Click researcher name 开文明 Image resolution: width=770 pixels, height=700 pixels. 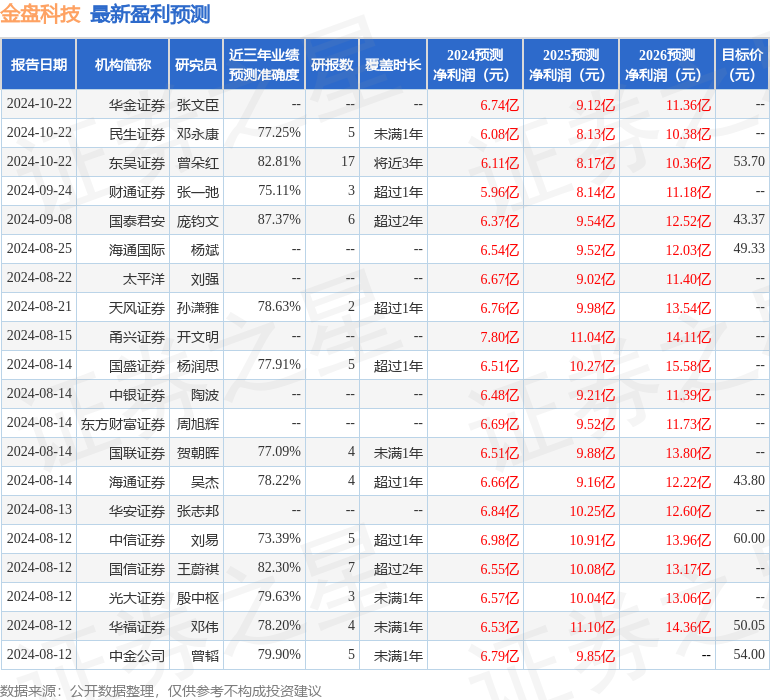click(197, 337)
